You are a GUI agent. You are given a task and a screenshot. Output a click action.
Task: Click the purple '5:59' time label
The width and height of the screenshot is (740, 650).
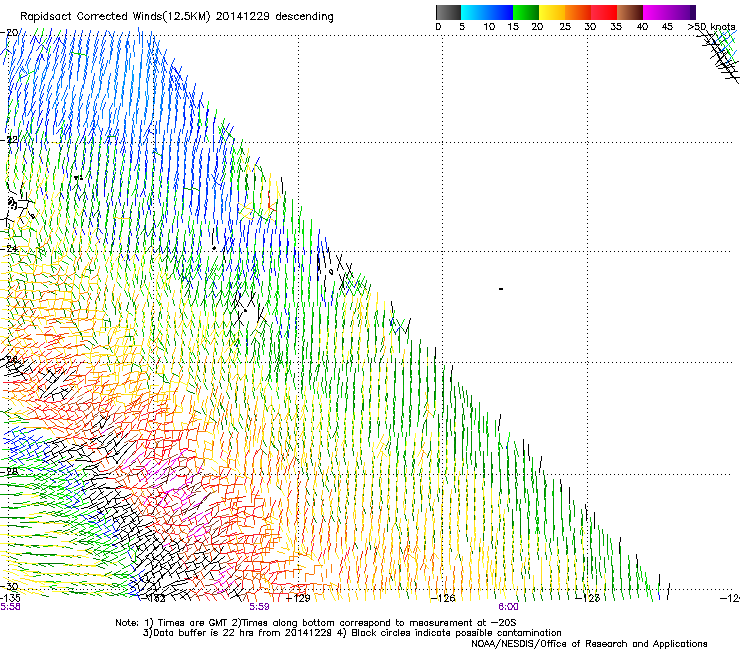click(x=260, y=607)
